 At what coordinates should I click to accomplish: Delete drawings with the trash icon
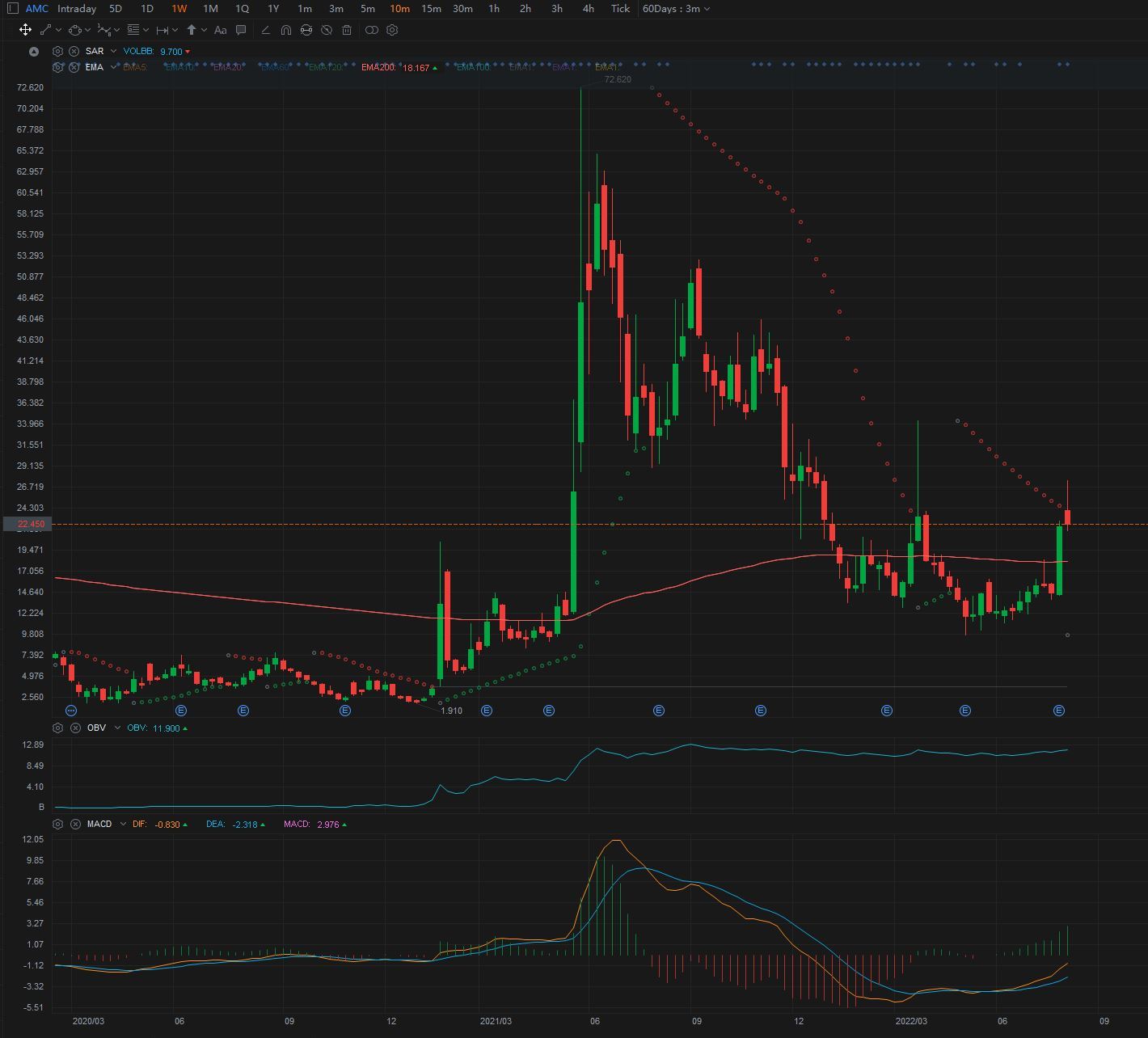point(347,30)
